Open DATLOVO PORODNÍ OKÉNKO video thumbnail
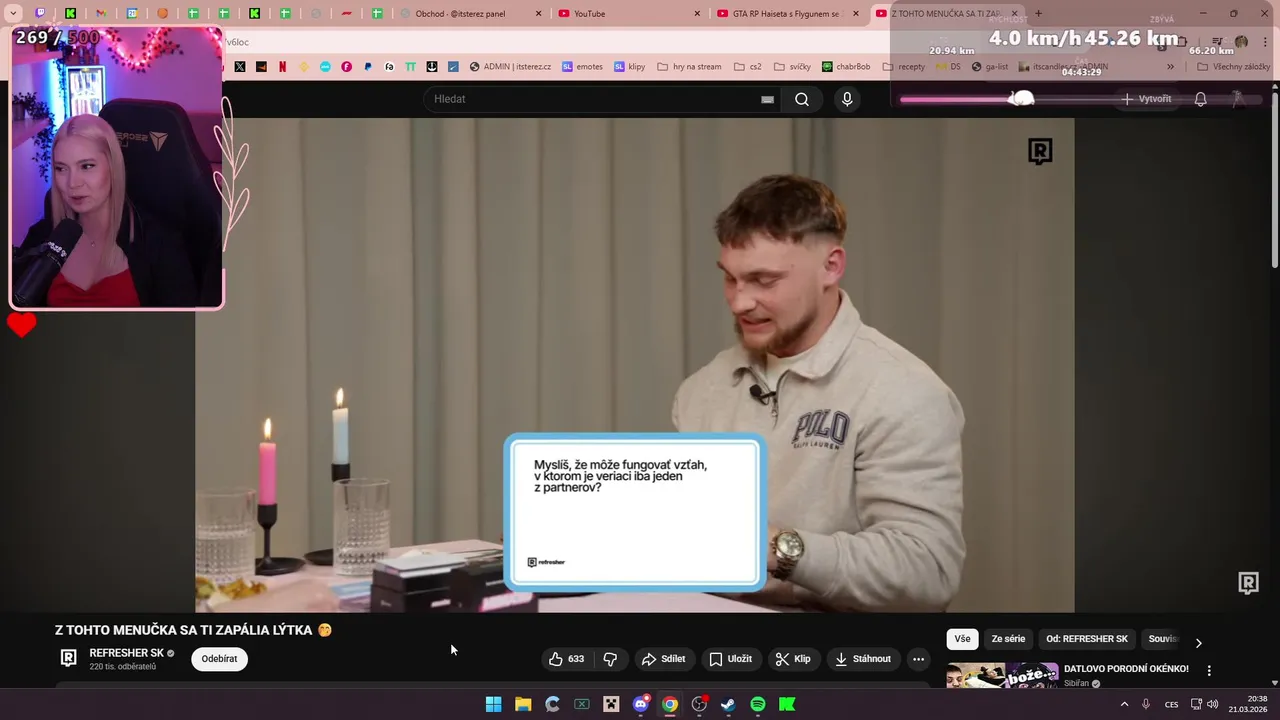Screen dimensions: 1280x720 [1002, 676]
